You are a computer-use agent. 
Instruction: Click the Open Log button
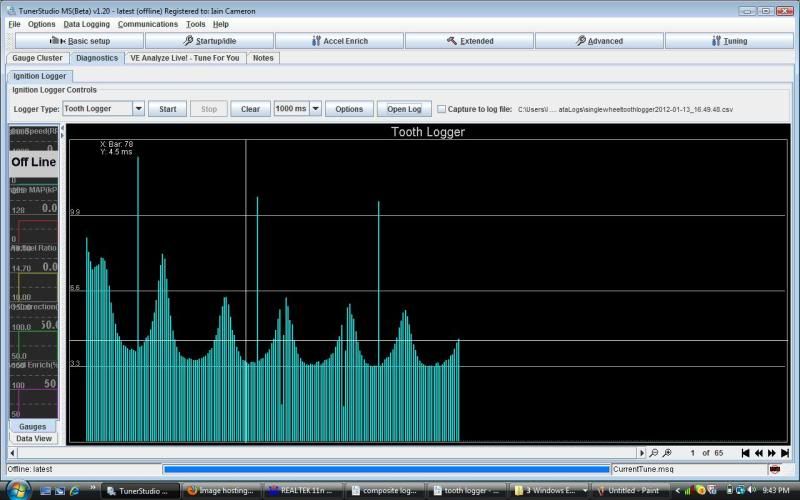(404, 109)
